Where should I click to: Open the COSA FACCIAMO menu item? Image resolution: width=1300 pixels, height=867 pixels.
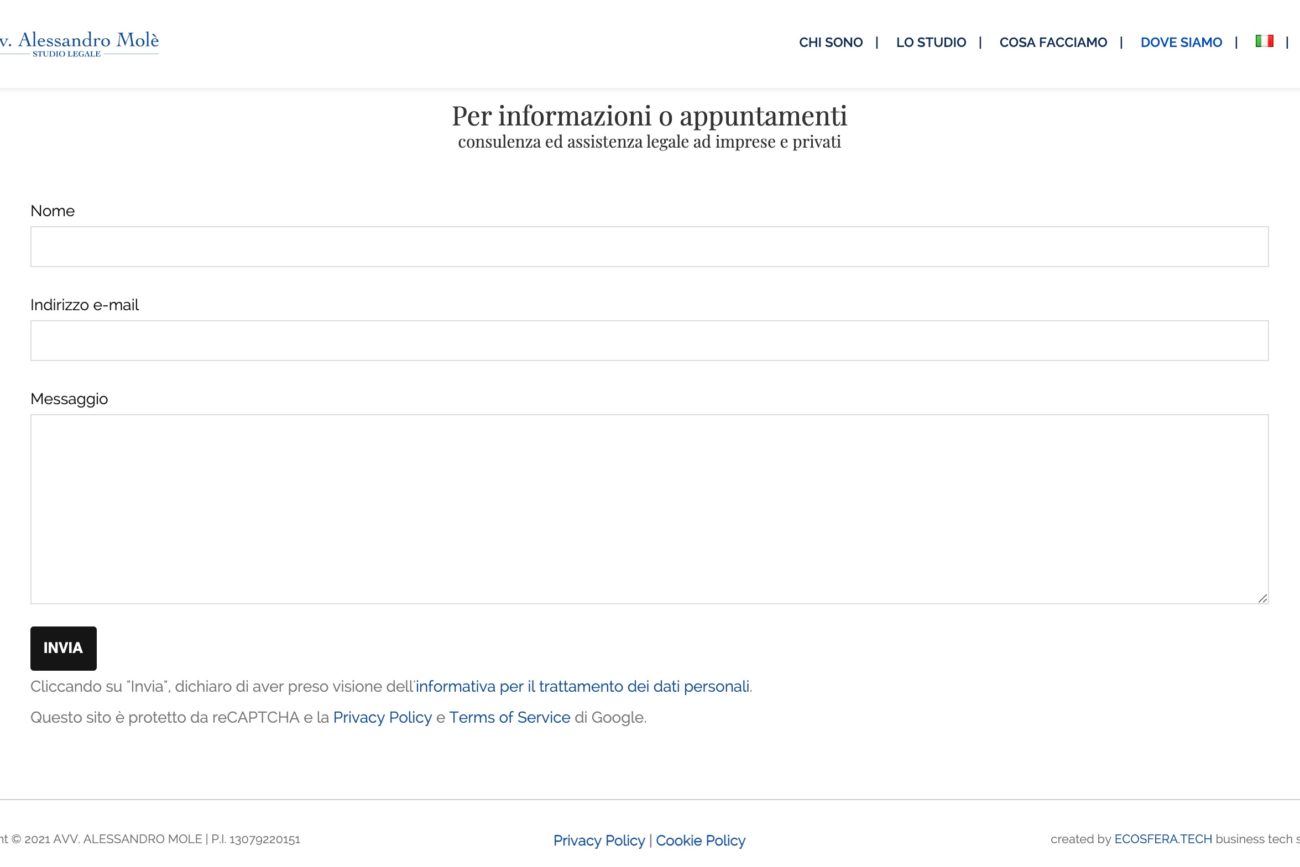point(1053,42)
